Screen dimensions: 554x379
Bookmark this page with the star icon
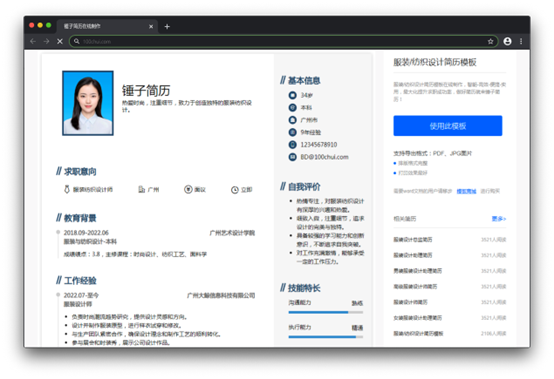[490, 41]
